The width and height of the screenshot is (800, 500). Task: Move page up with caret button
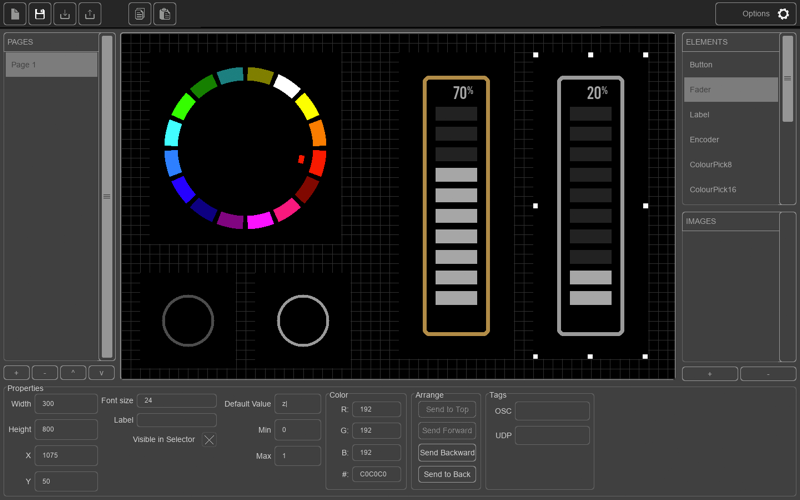(73, 373)
